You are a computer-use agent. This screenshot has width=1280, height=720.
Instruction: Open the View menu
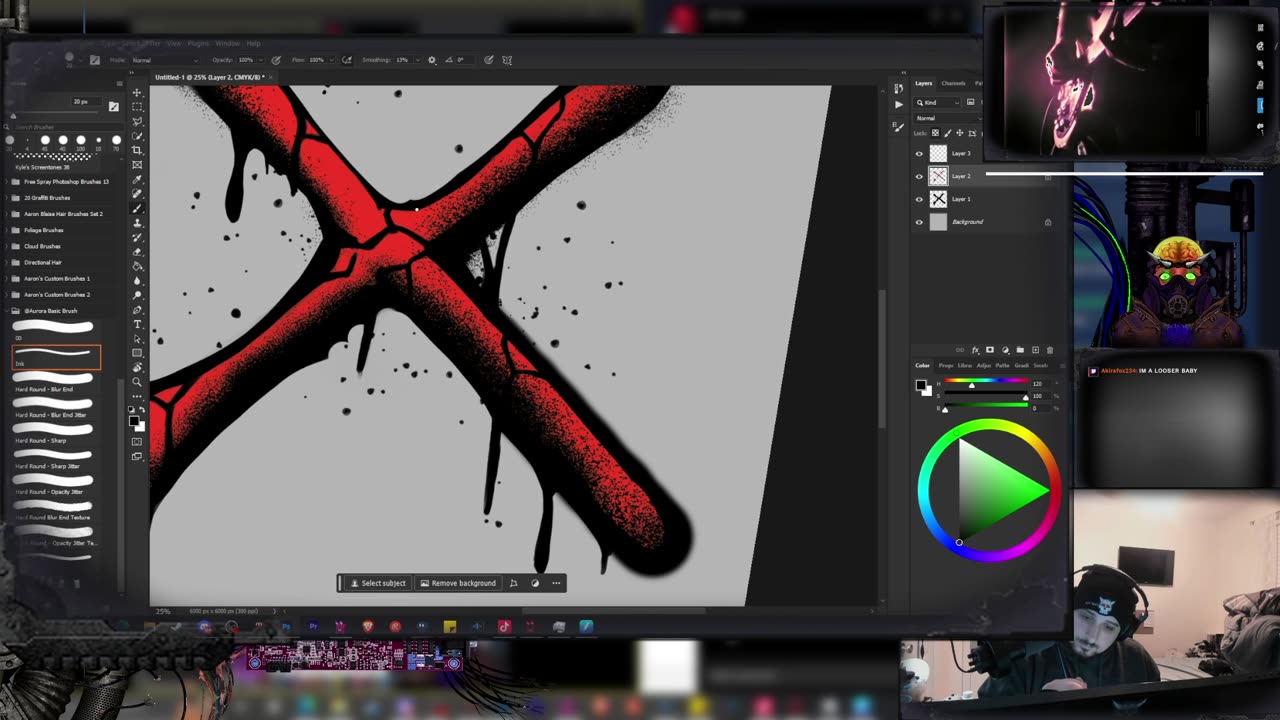[174, 43]
